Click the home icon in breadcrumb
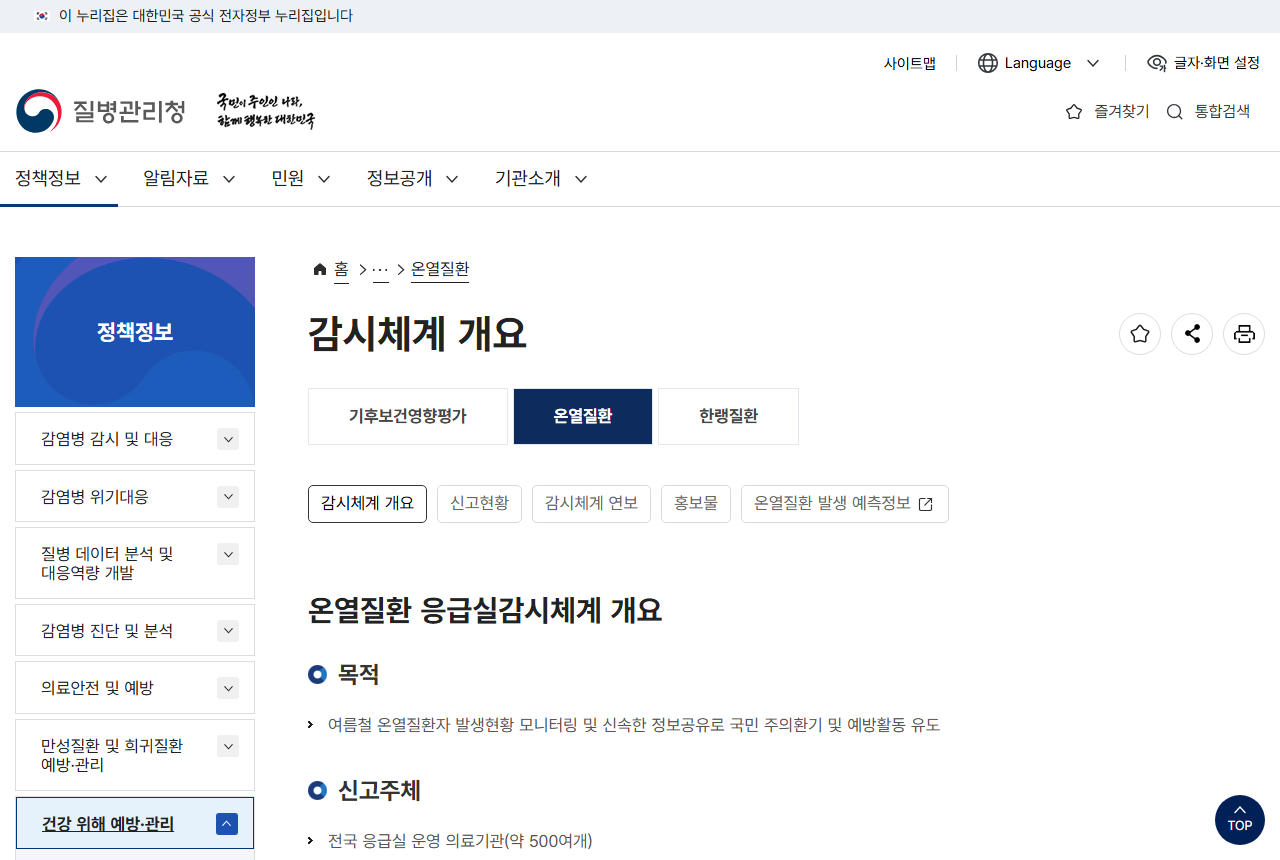 320,269
